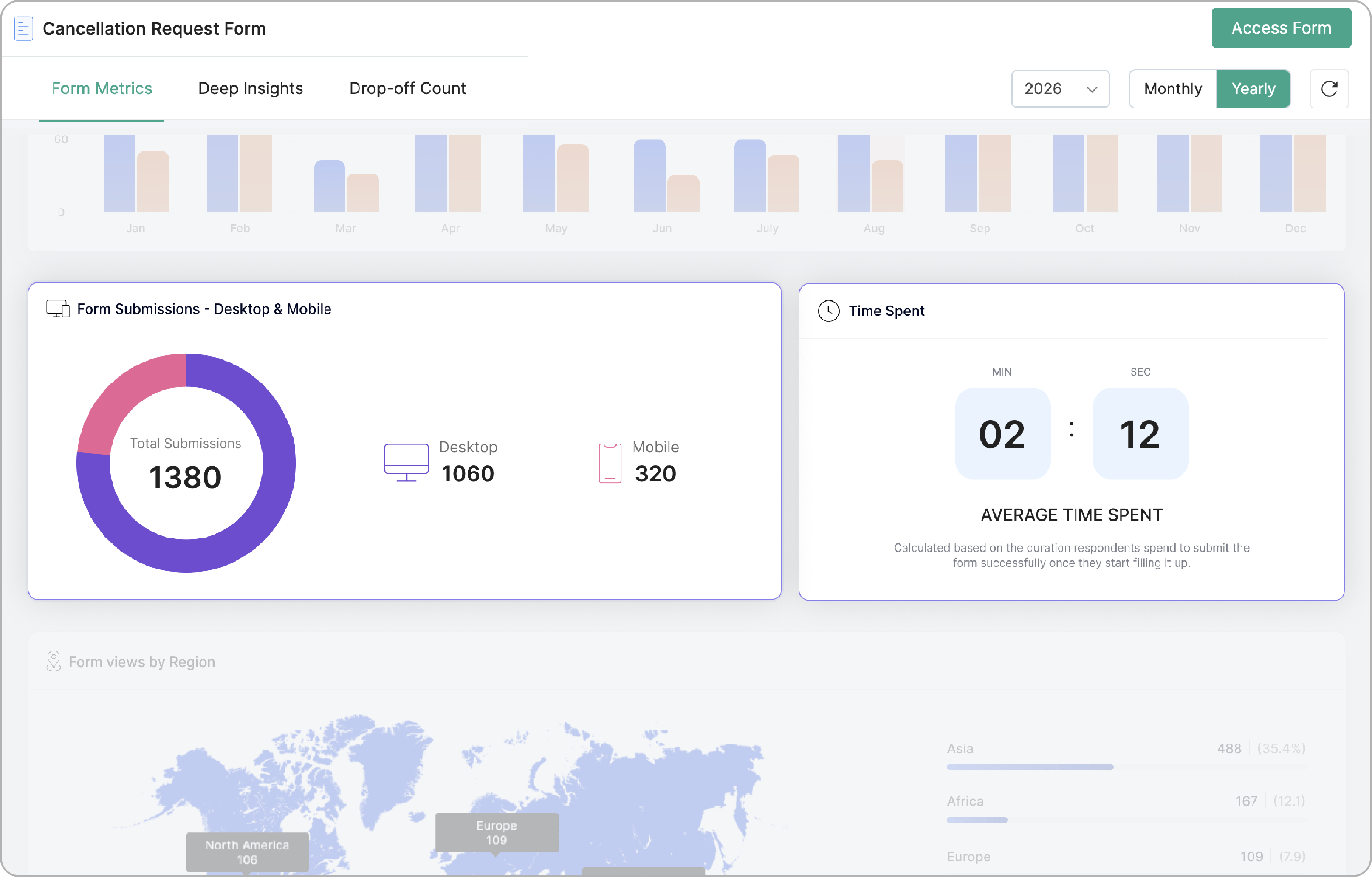Click the Europe 109 map tooltip
1372x877 pixels.
tap(496, 832)
